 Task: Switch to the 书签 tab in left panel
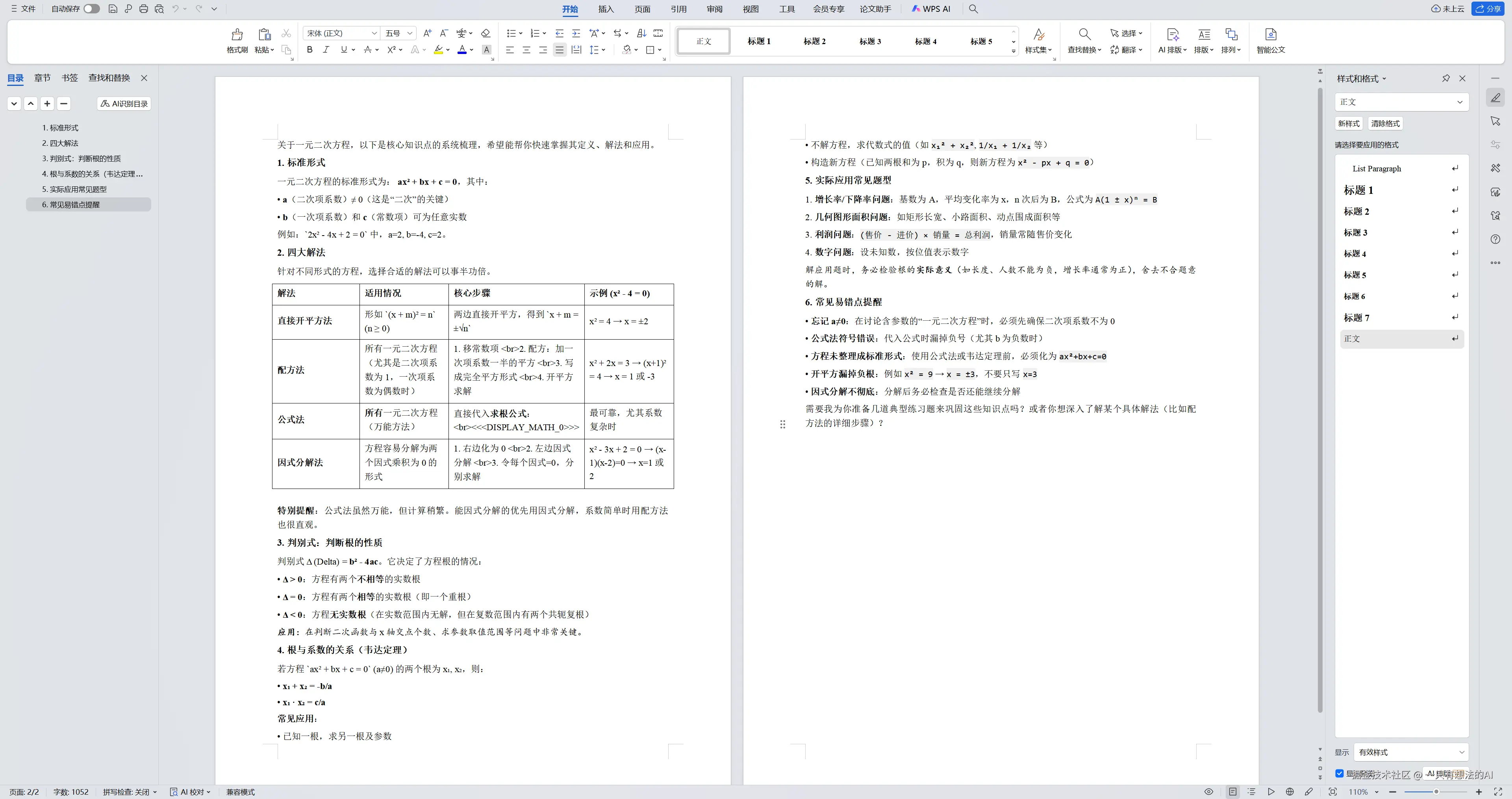point(70,78)
